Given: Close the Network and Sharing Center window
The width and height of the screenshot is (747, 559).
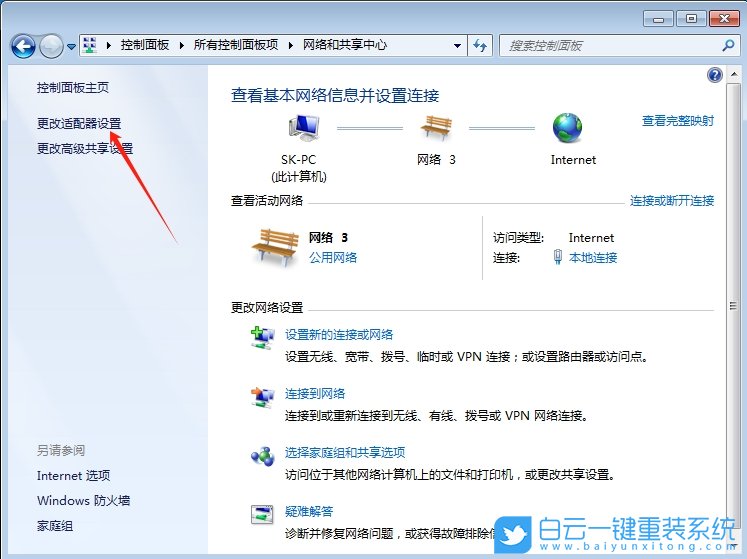Looking at the screenshot, I should point(724,19).
